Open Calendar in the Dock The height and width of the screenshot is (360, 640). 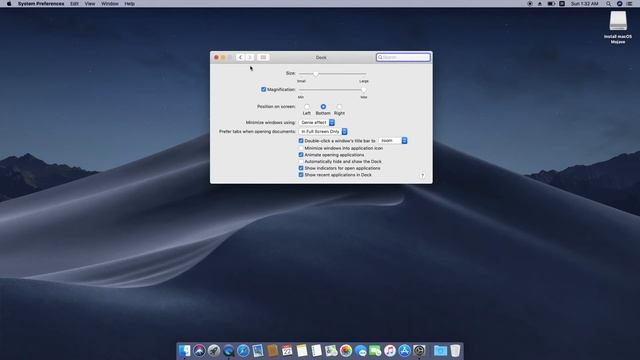click(287, 351)
